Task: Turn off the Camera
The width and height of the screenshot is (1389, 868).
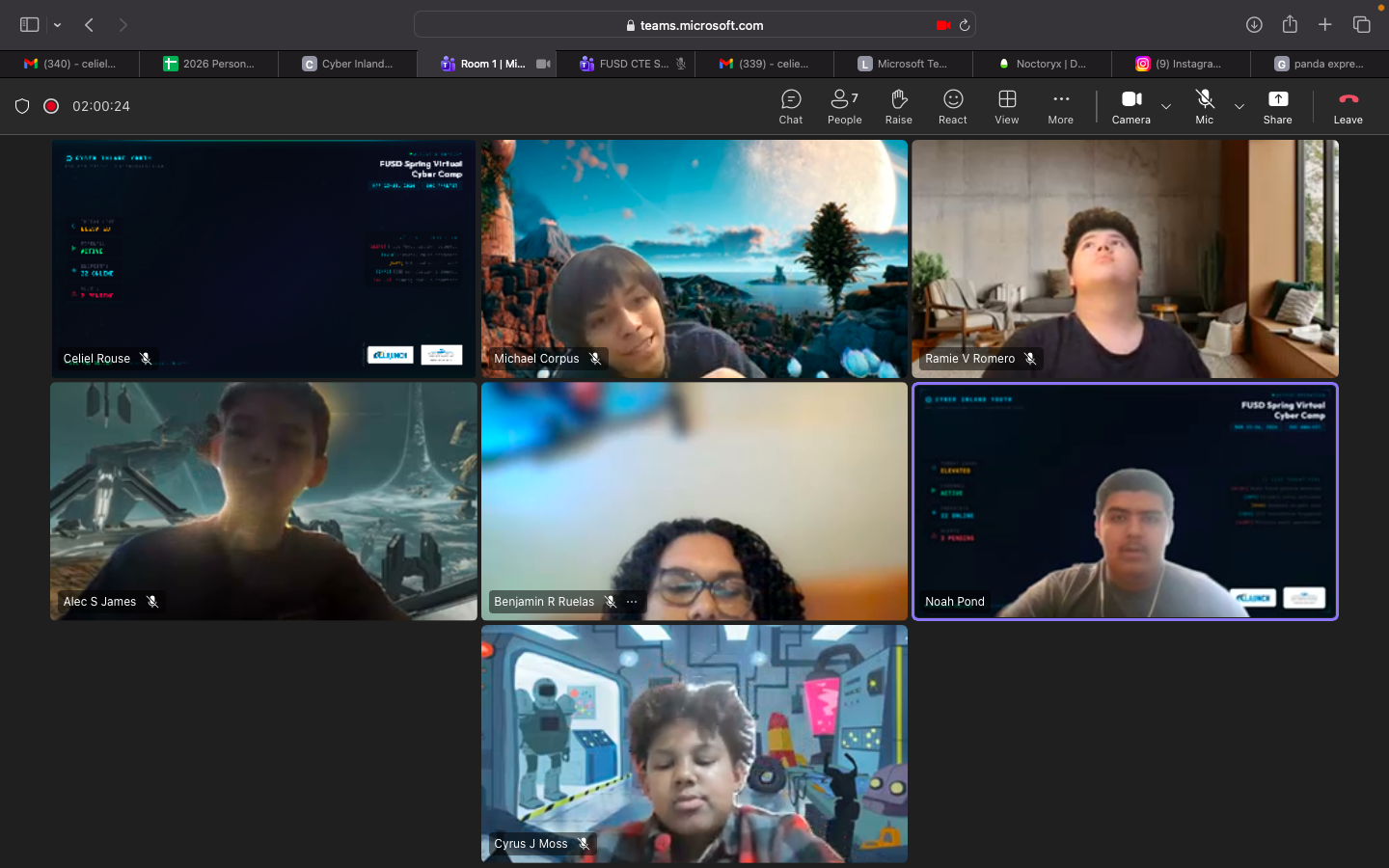Action: pos(1130,106)
